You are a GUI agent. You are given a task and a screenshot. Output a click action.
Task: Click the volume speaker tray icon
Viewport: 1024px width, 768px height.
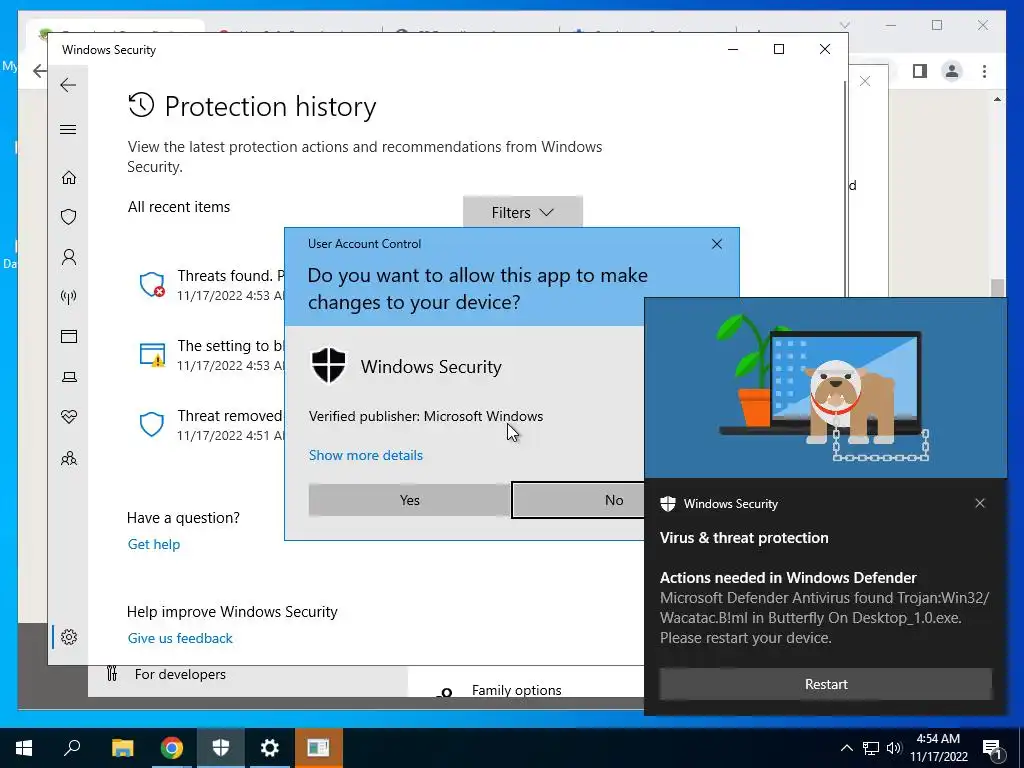coord(894,748)
